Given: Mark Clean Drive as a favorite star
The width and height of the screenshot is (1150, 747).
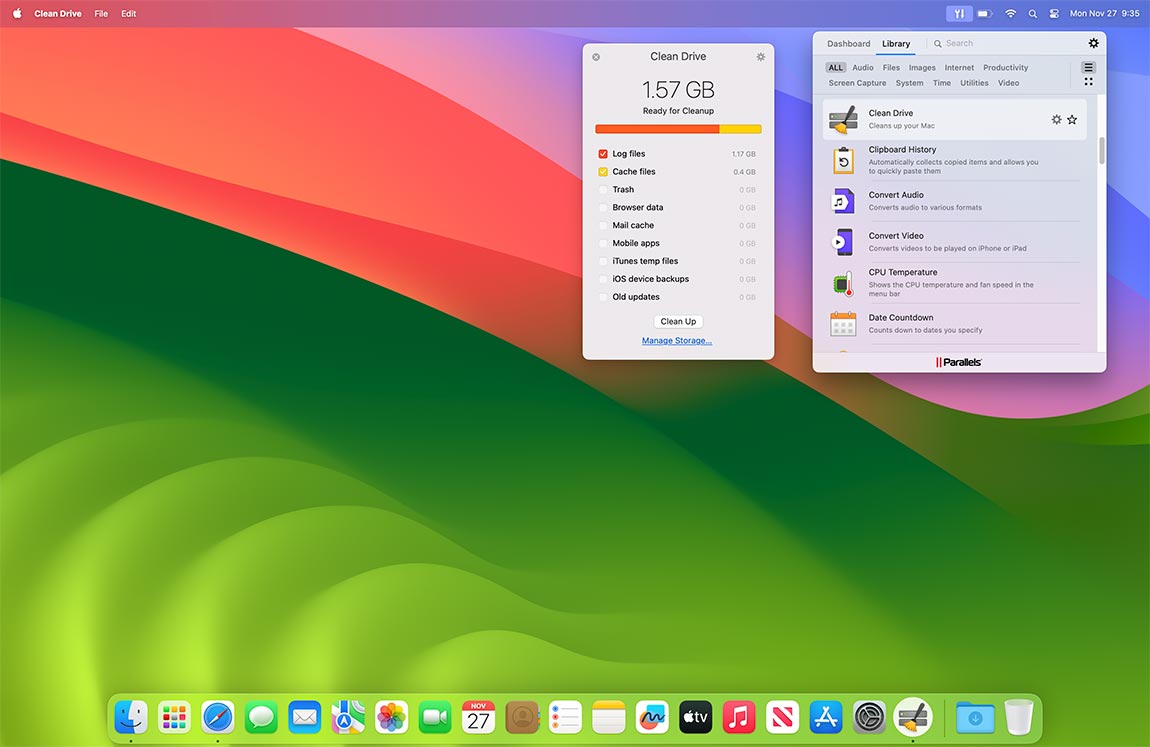Looking at the screenshot, I should pyautogui.click(x=1072, y=119).
